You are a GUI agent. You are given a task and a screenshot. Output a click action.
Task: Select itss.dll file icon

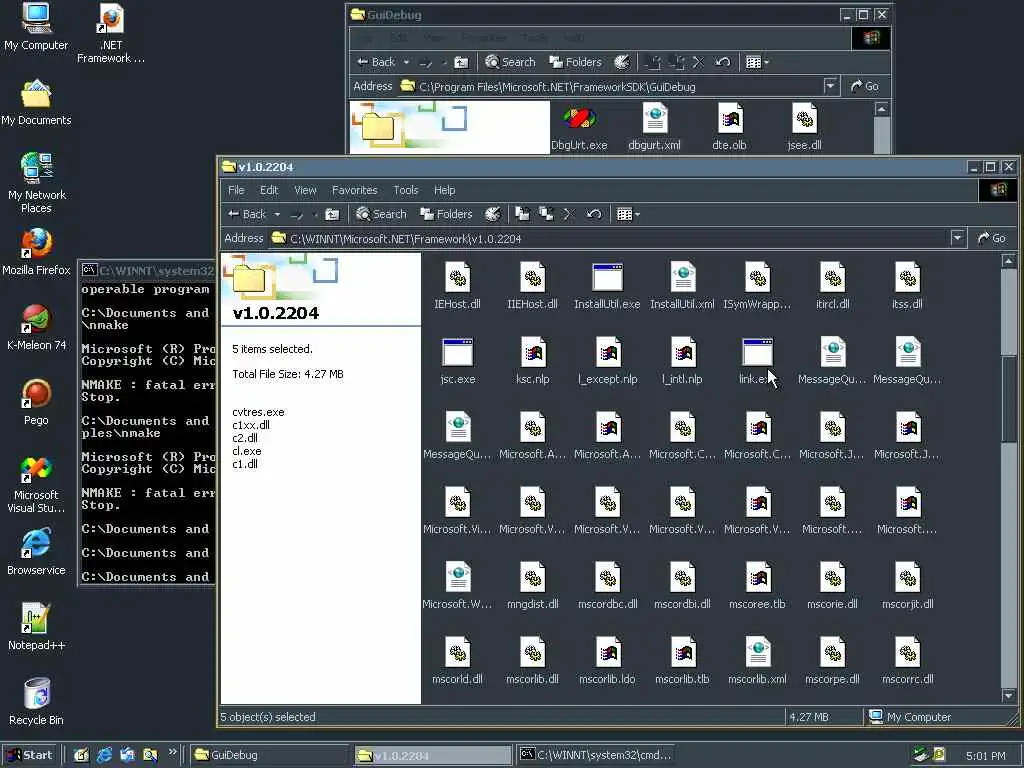pos(908,277)
